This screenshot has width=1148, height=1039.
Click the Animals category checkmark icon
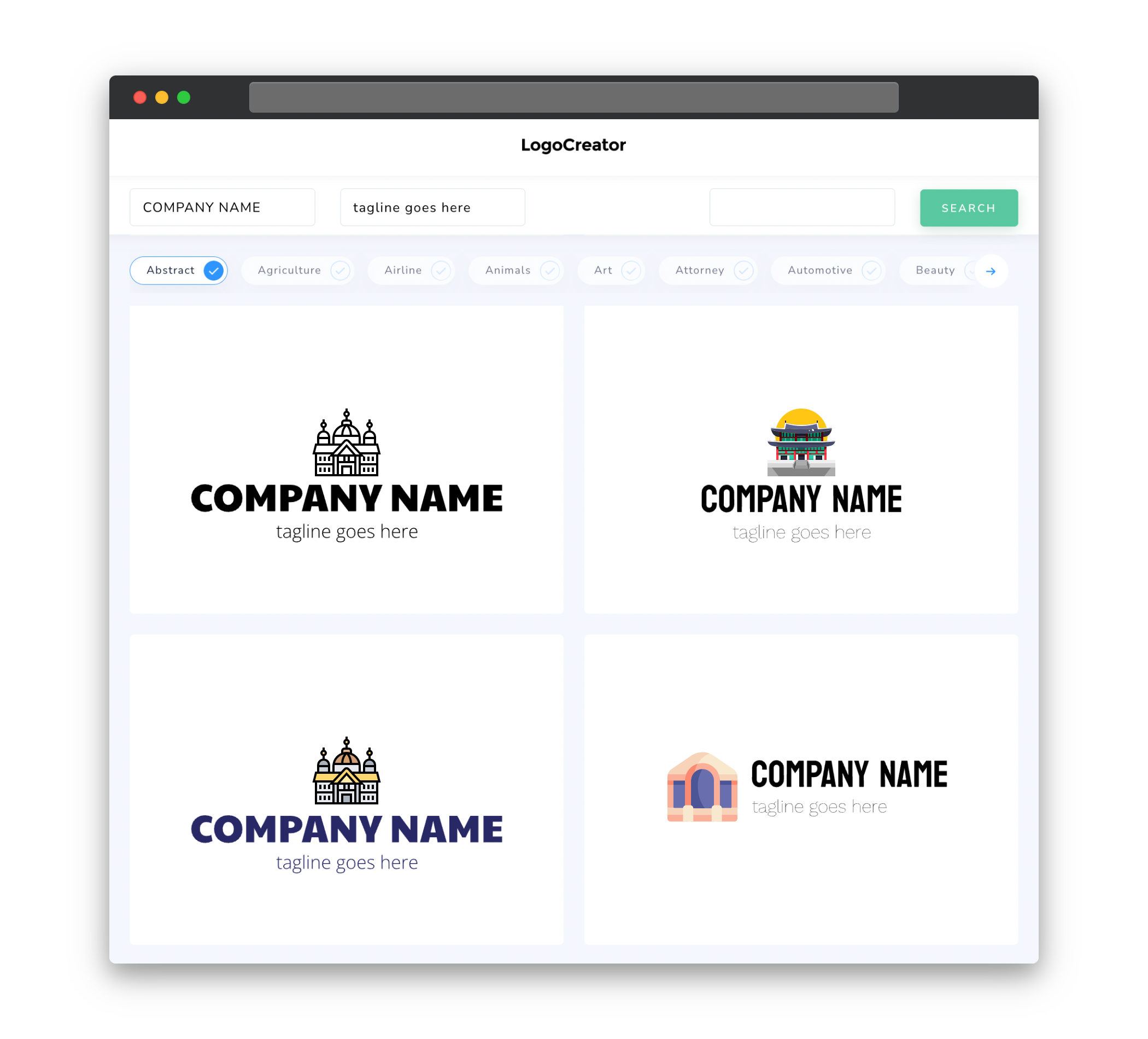[x=551, y=270]
